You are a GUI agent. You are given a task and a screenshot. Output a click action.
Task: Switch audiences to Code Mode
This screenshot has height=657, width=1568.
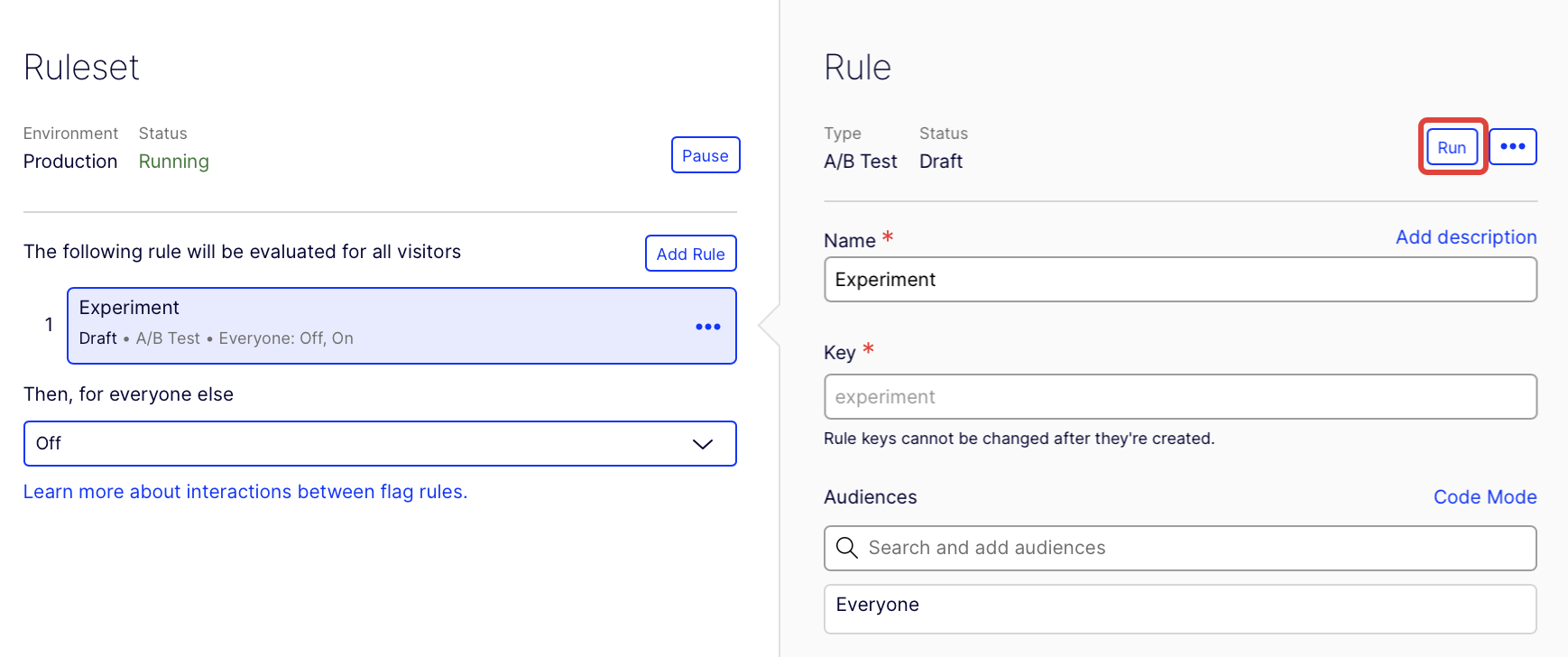(1485, 497)
